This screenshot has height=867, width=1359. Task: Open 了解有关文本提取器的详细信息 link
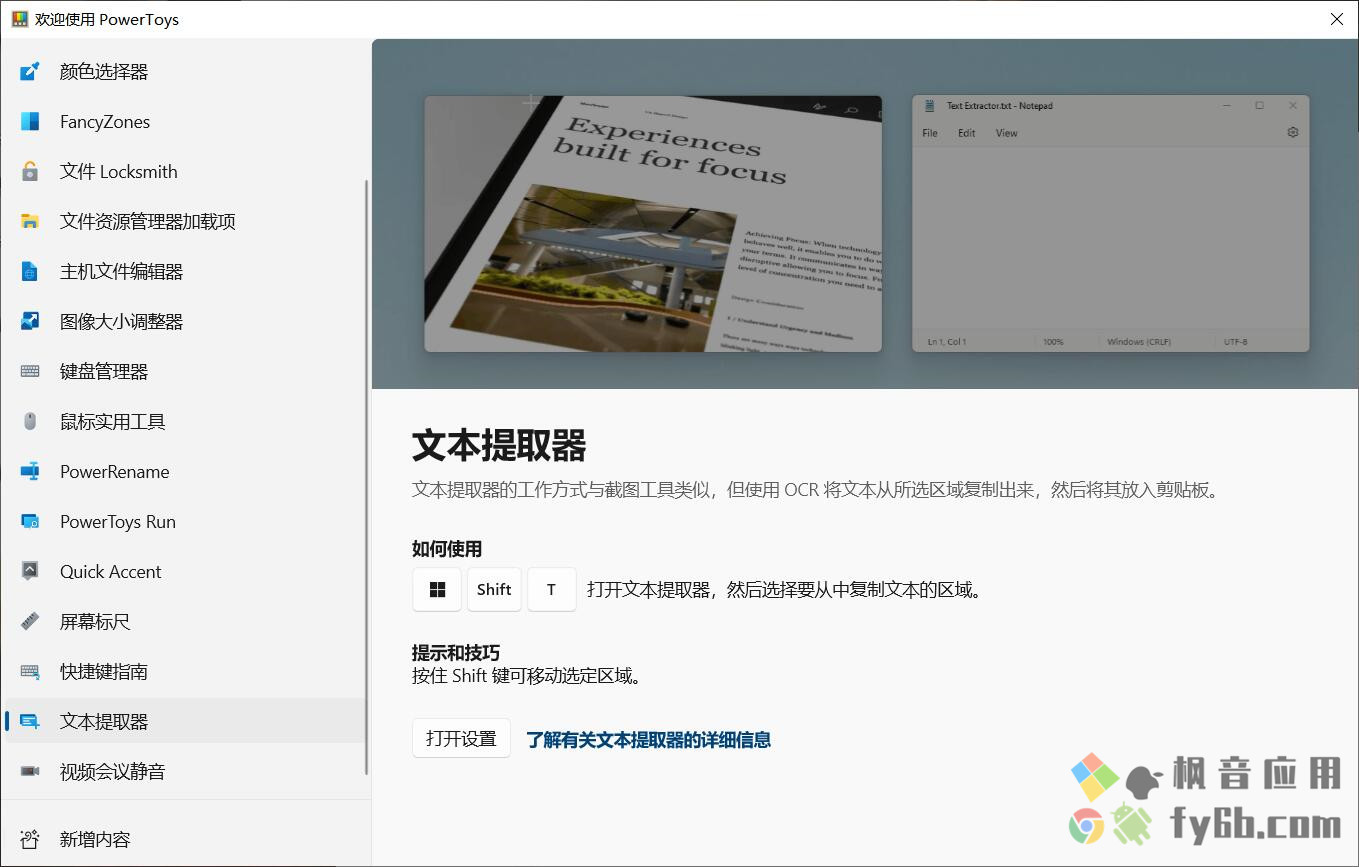649,740
